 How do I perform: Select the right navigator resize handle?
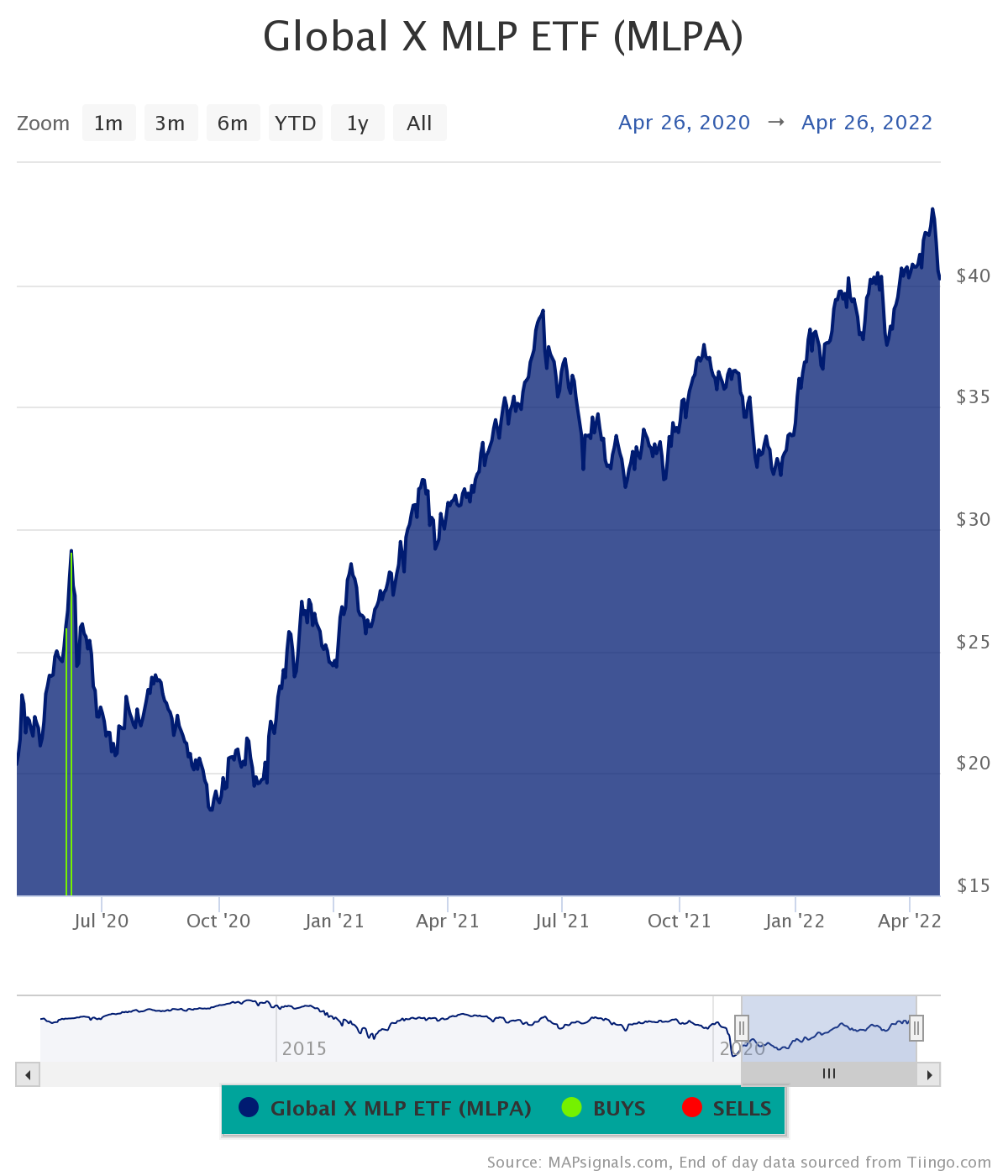pos(916,1027)
